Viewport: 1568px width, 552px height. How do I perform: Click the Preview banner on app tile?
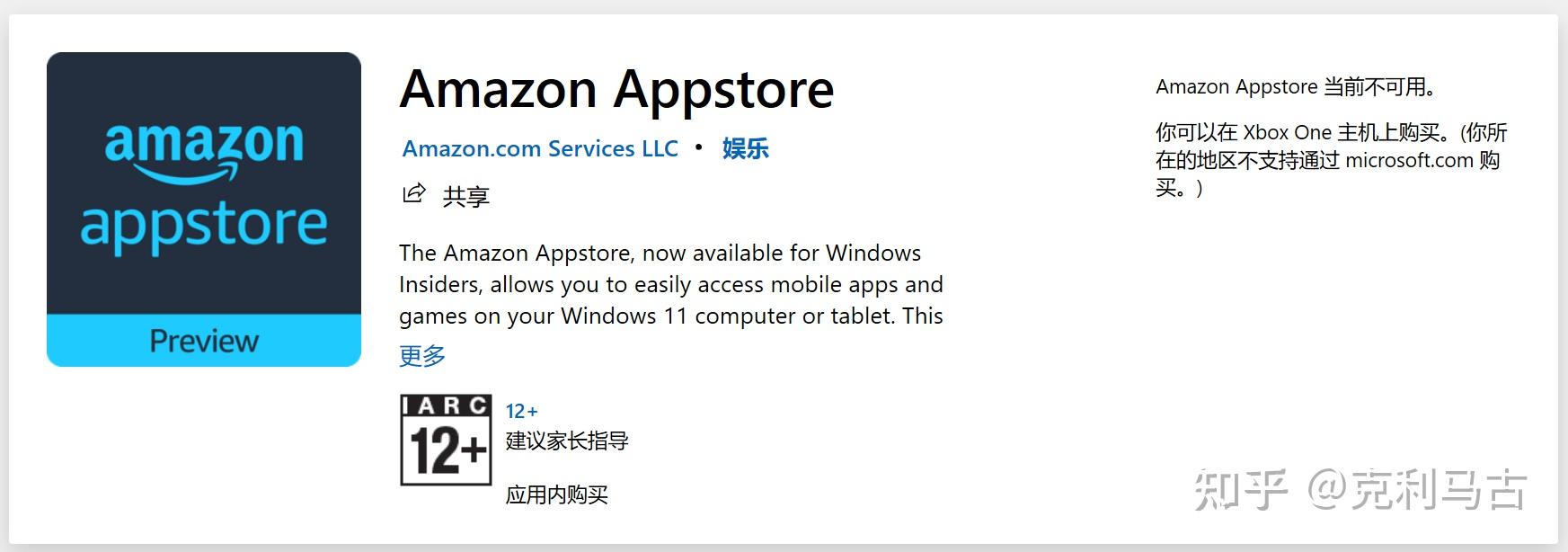(204, 341)
